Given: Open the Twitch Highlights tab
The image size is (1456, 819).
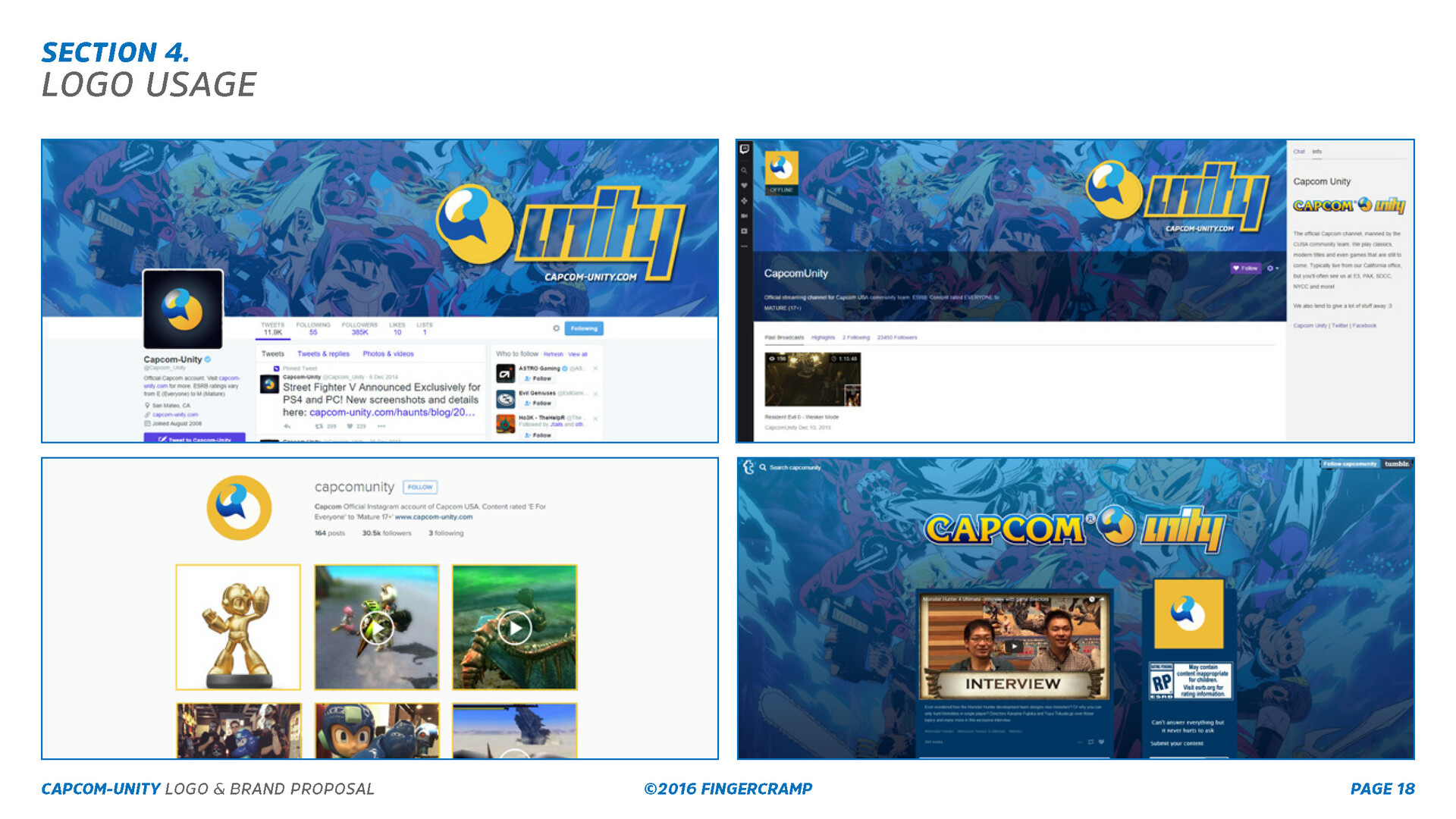Looking at the screenshot, I should 823,337.
